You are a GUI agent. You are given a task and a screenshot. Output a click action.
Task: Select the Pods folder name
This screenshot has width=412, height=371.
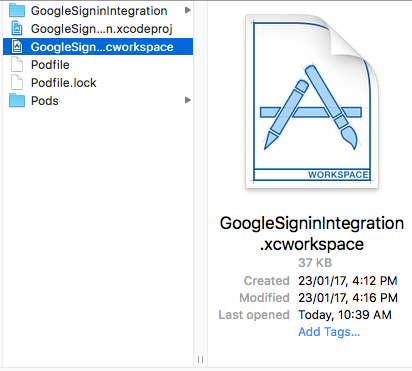coord(45,101)
